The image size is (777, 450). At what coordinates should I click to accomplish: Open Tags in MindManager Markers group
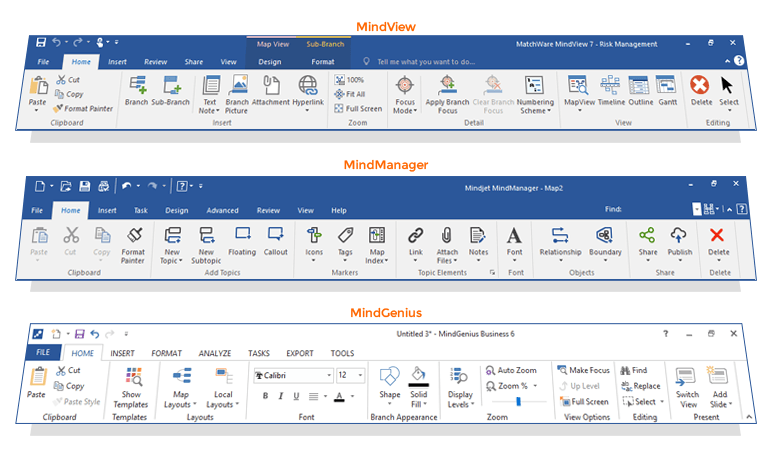[345, 244]
